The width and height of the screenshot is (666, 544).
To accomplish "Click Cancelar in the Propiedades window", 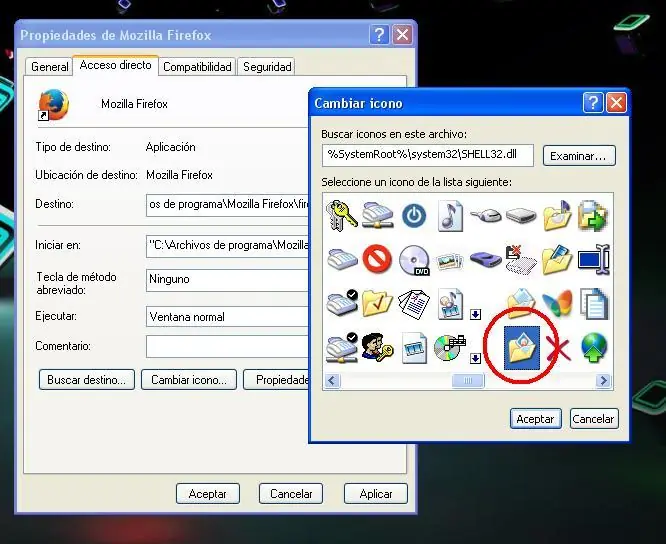I will tap(291, 494).
